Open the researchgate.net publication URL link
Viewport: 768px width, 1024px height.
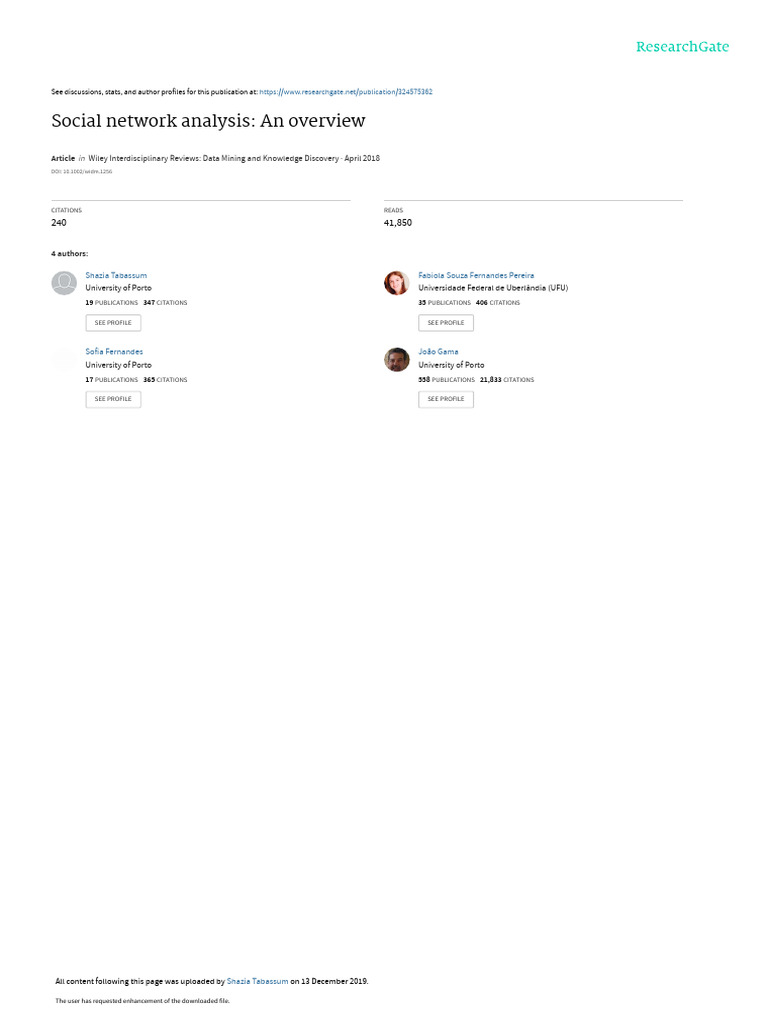[x=345, y=92]
